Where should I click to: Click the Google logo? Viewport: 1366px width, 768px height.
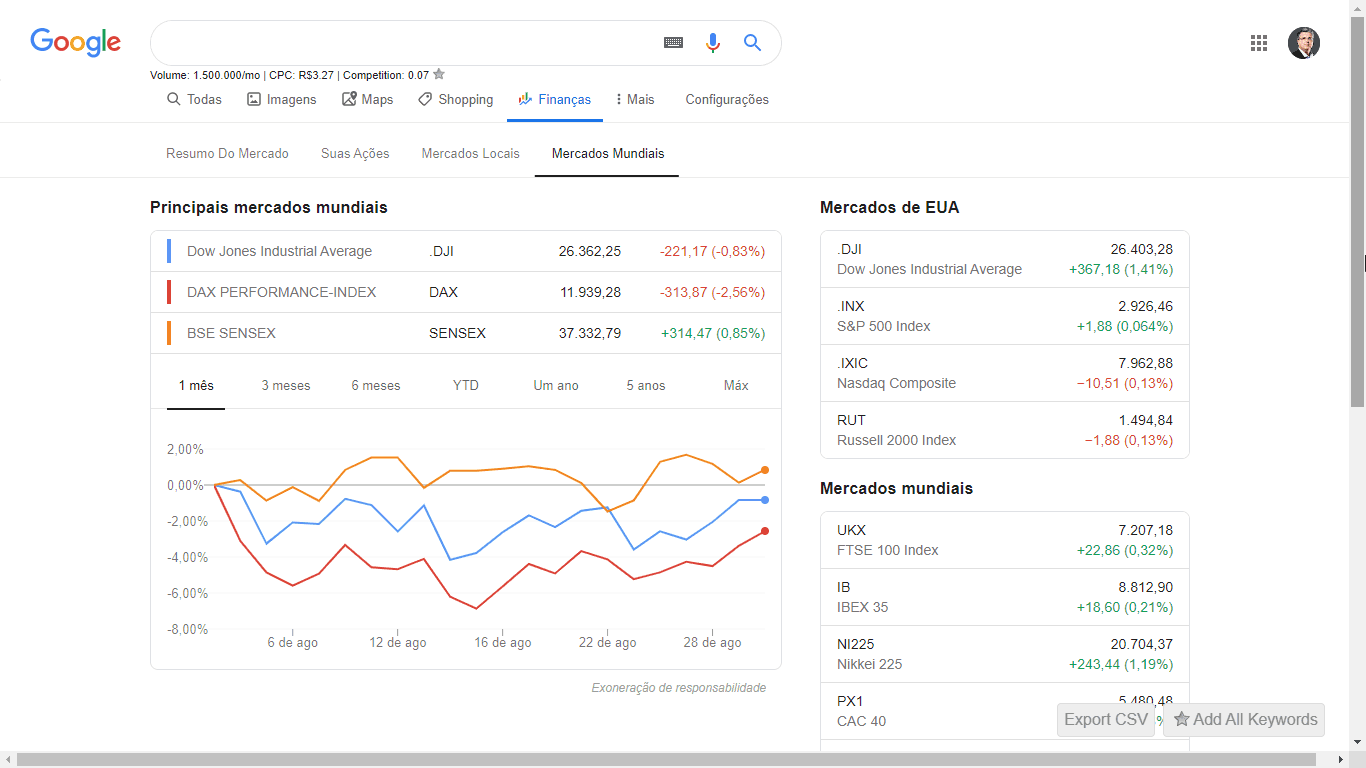pos(75,42)
